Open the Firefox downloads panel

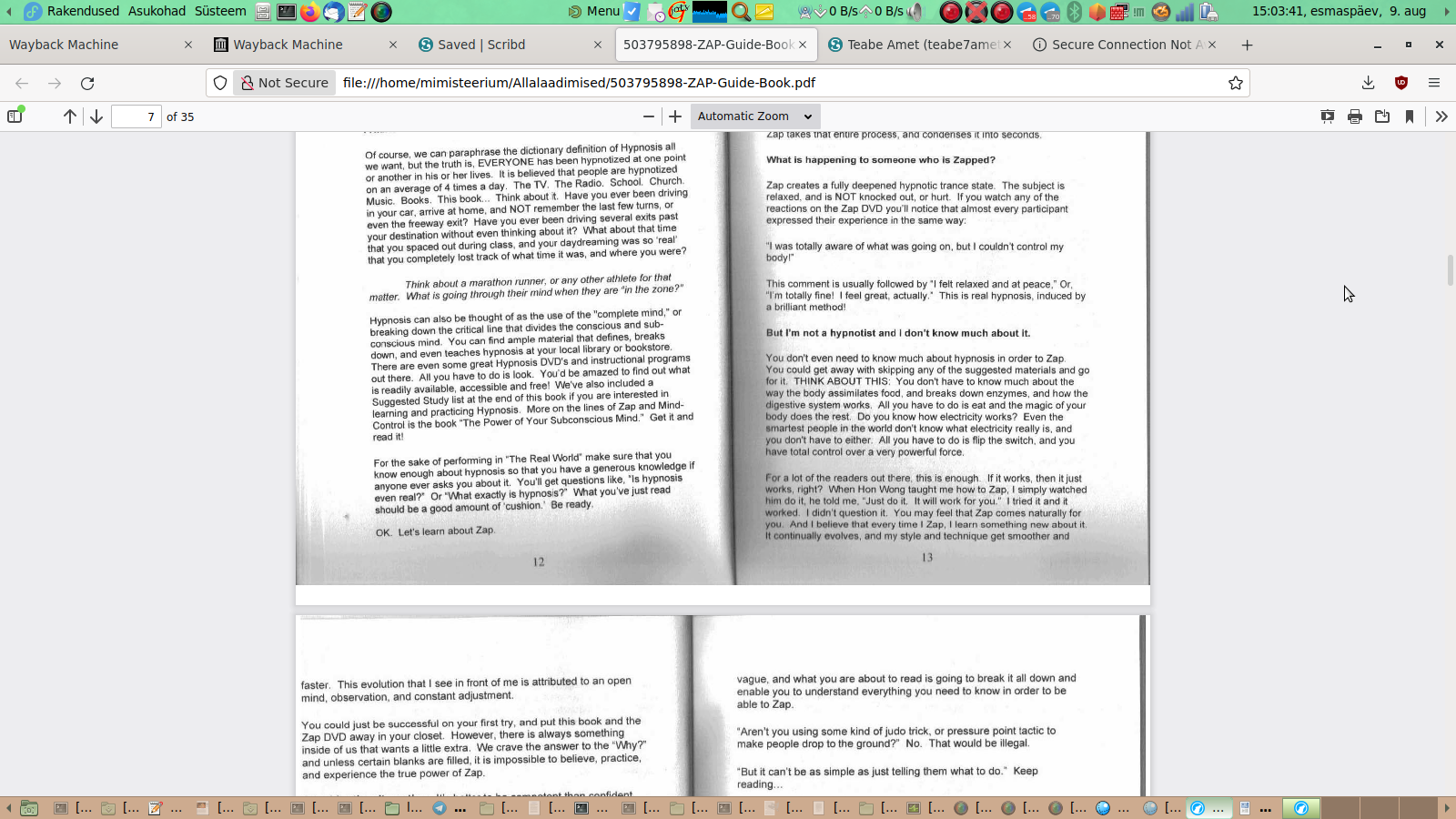(1368, 83)
